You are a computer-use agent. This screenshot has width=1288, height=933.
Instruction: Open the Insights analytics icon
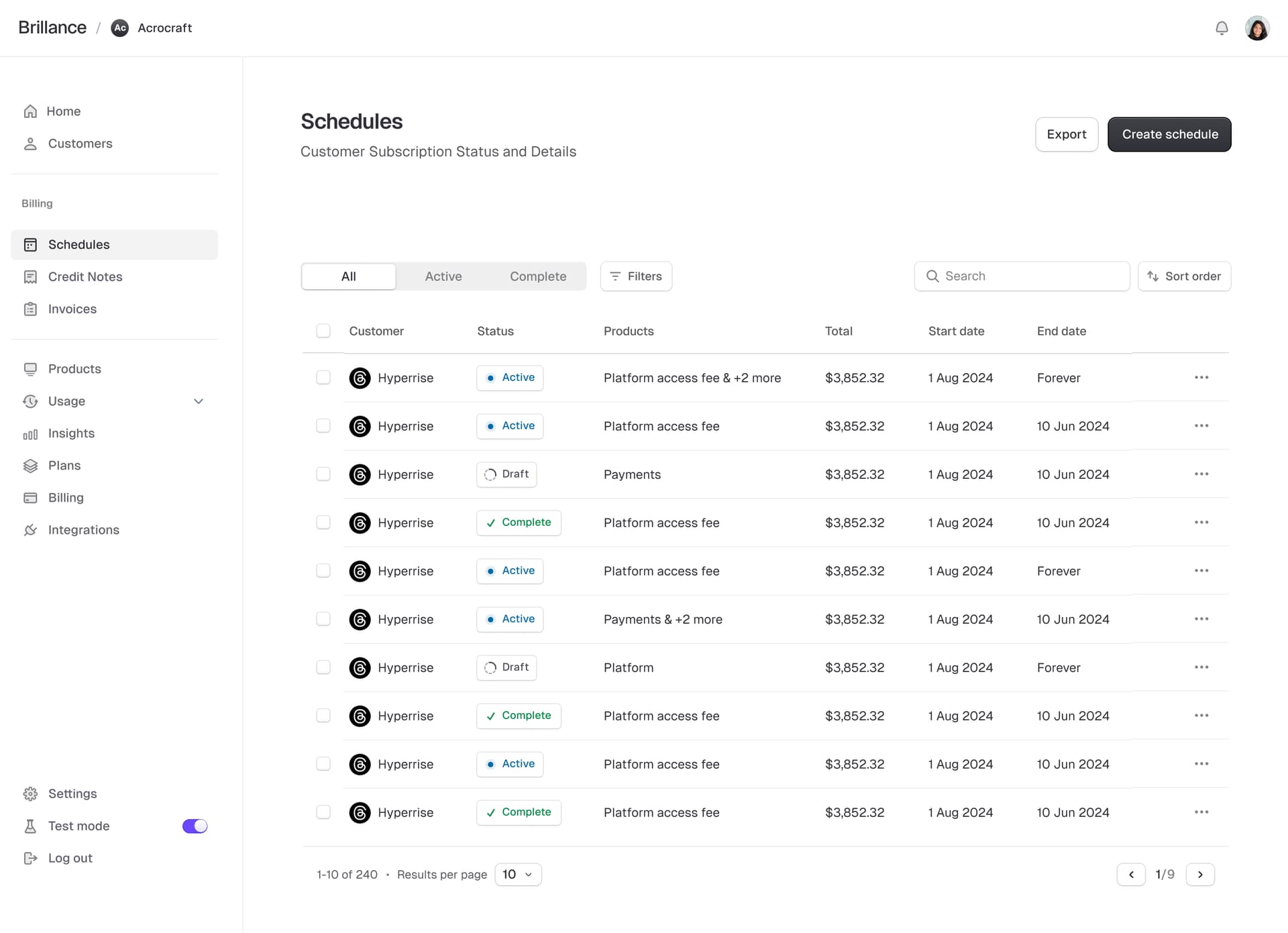pos(31,433)
